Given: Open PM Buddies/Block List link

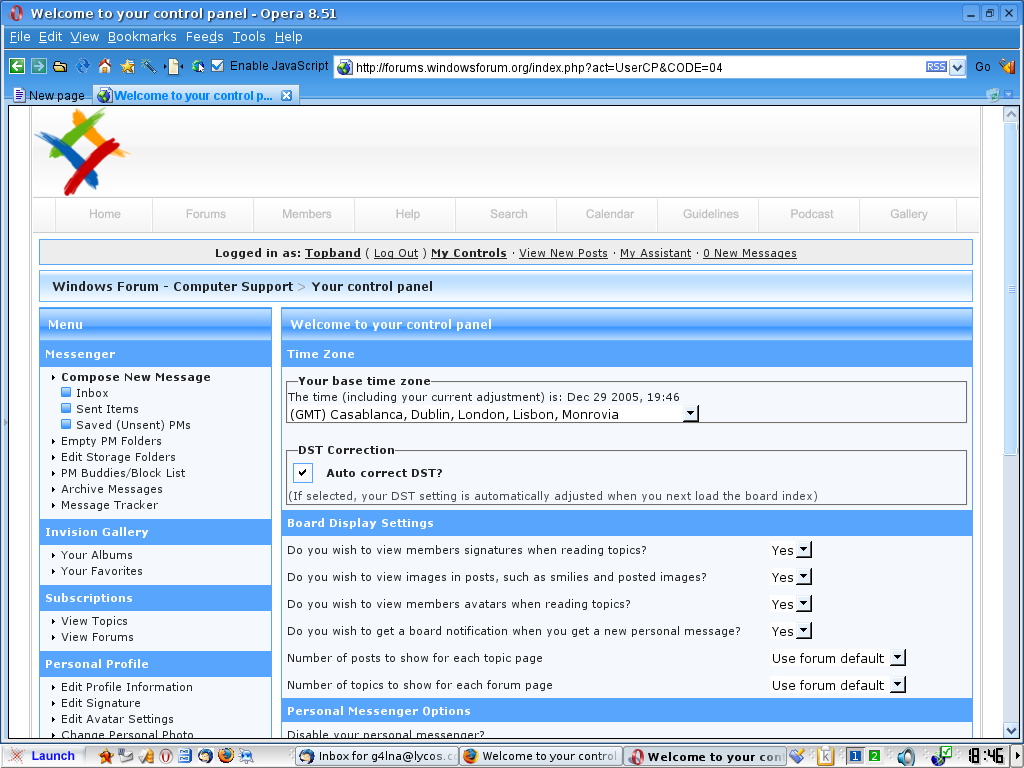Looking at the screenshot, I should 123,473.
